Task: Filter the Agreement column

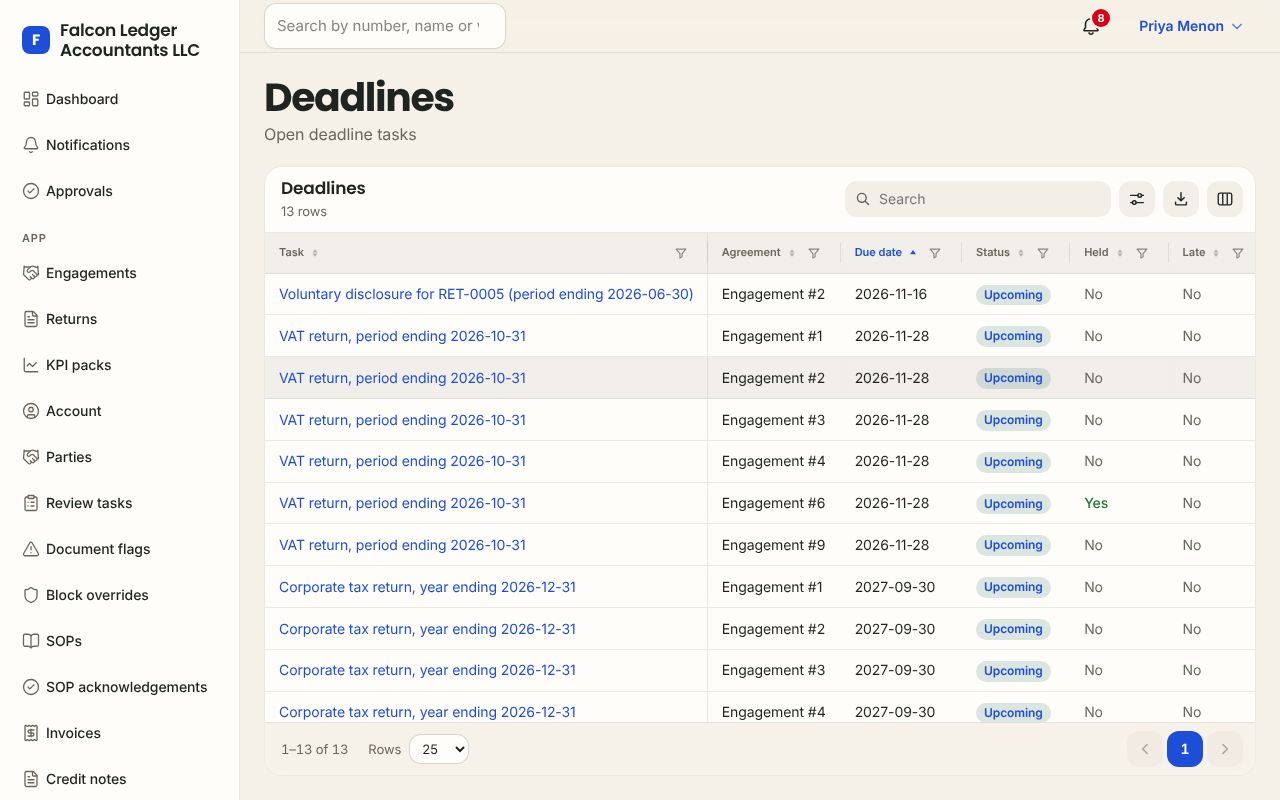Action: coord(814,253)
